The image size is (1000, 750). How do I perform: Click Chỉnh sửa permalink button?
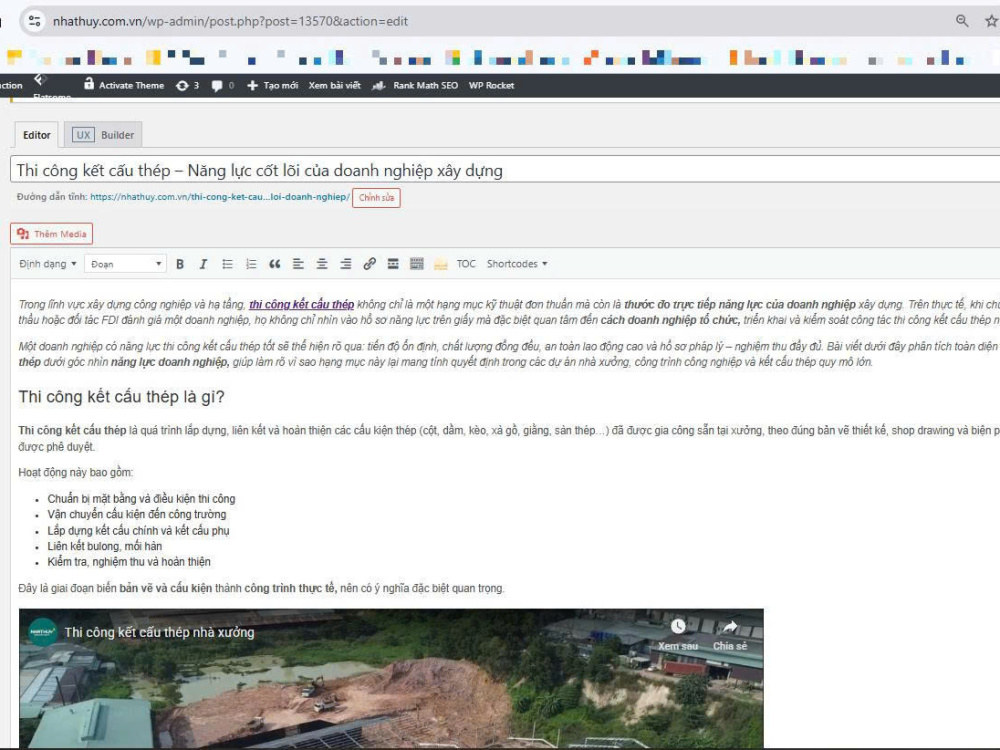(x=376, y=198)
